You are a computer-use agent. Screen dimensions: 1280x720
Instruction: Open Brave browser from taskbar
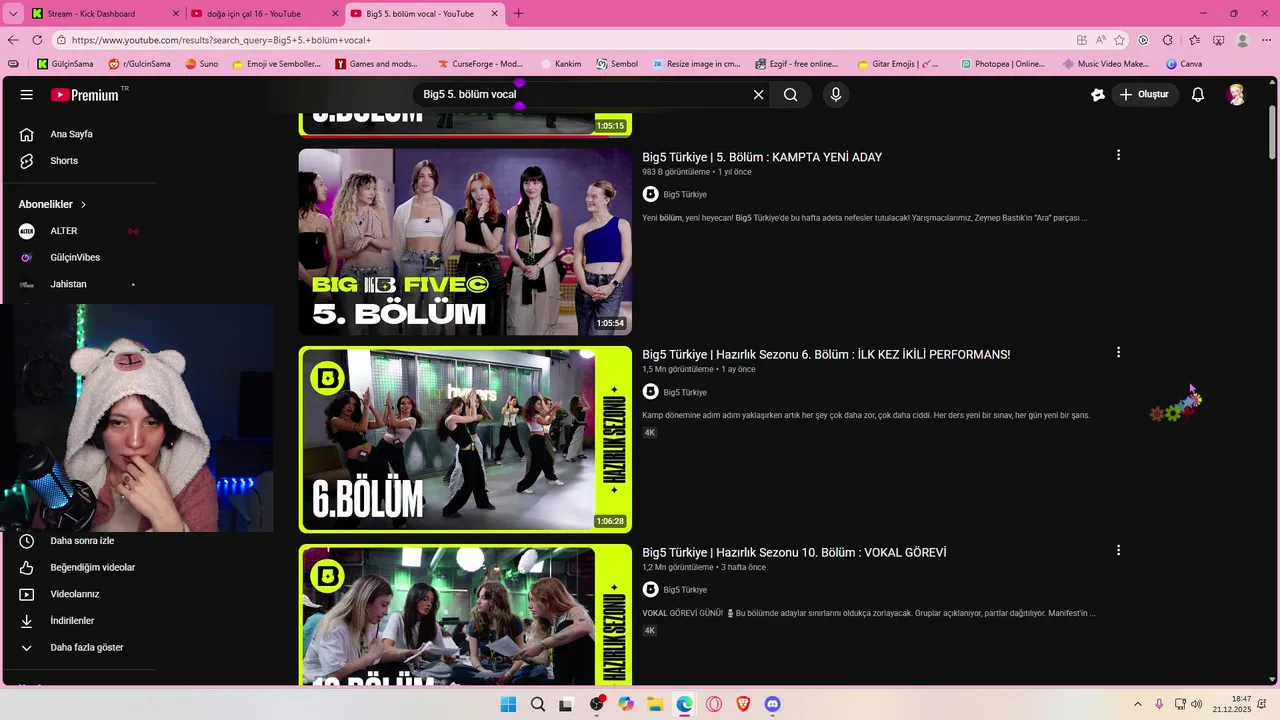(743, 704)
